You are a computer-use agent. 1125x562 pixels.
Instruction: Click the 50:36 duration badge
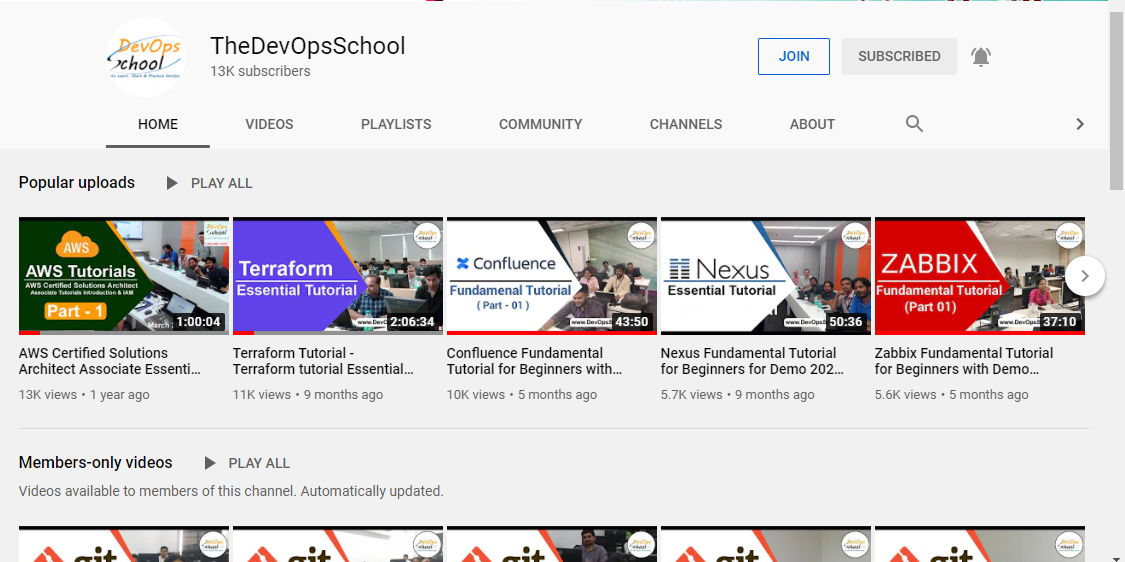click(845, 322)
